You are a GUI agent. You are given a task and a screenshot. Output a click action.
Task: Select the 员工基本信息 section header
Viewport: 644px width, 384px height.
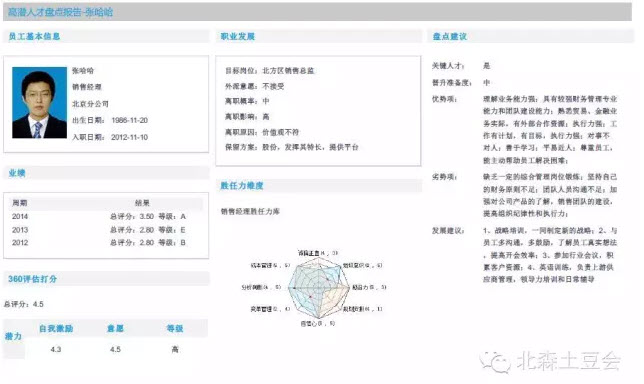point(34,37)
